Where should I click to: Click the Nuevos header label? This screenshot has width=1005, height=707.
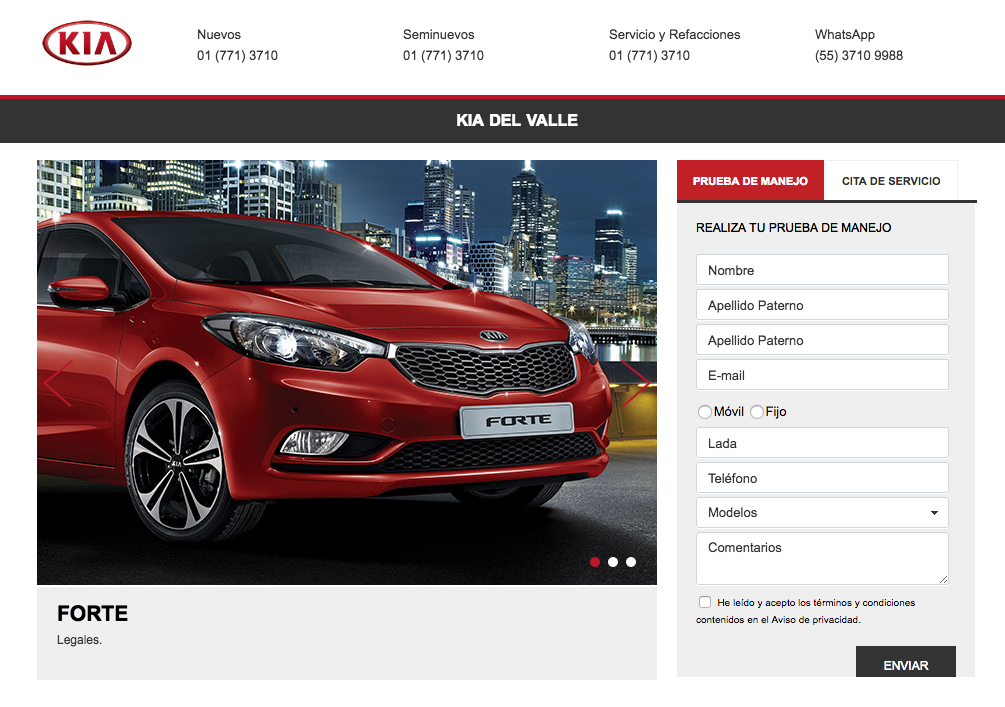click(219, 35)
